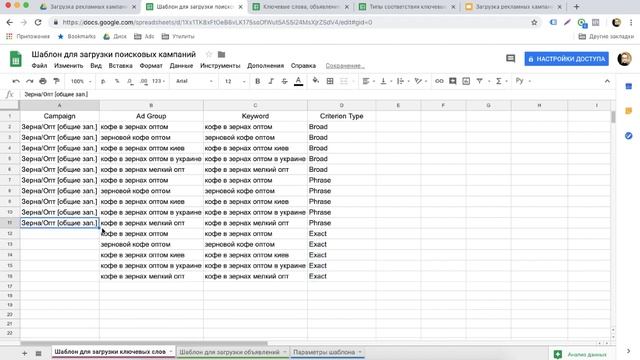Click the move to folder icon
640x360 pixels.
221,54
